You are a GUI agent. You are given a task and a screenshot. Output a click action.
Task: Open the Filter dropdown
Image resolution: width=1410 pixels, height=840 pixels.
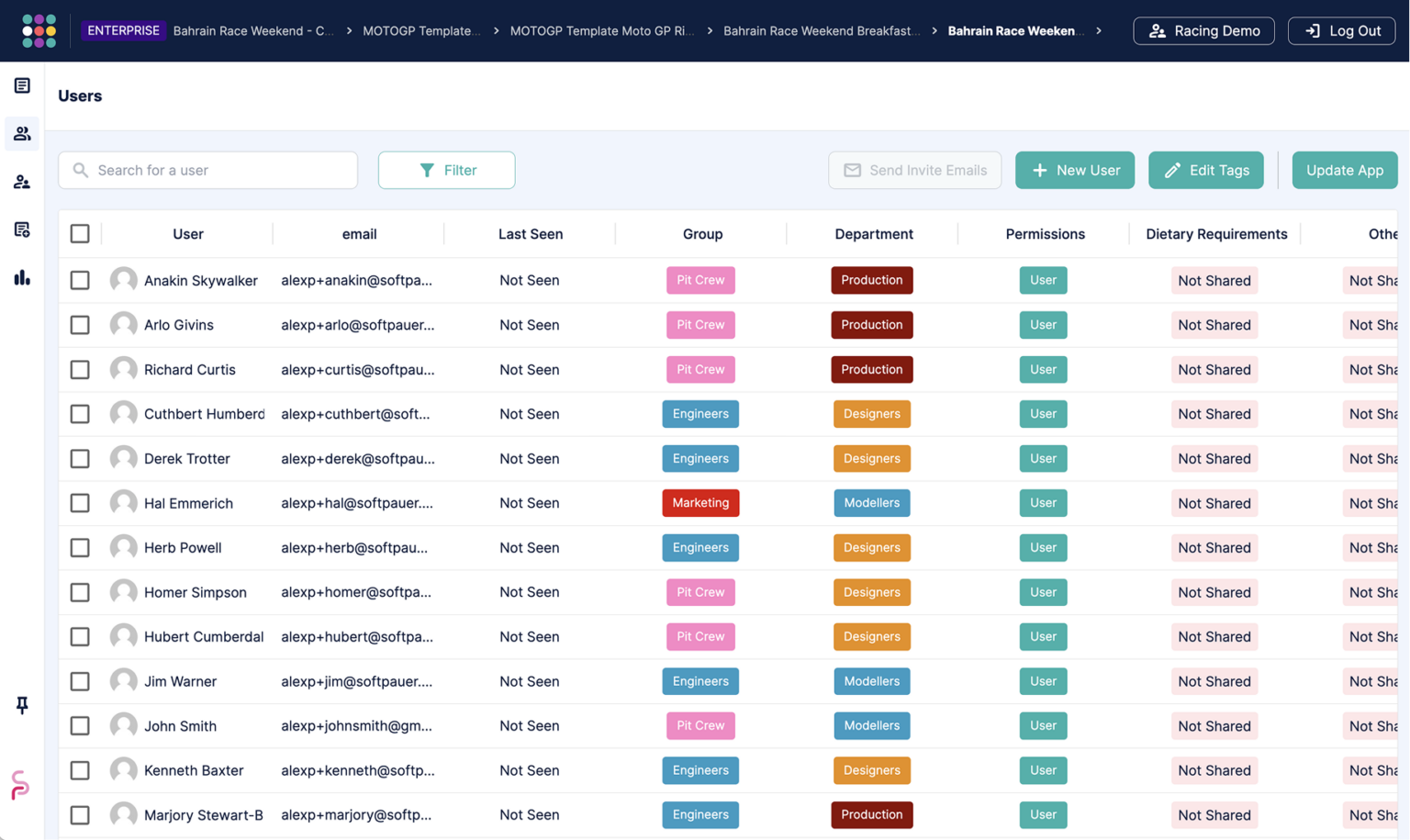446,170
